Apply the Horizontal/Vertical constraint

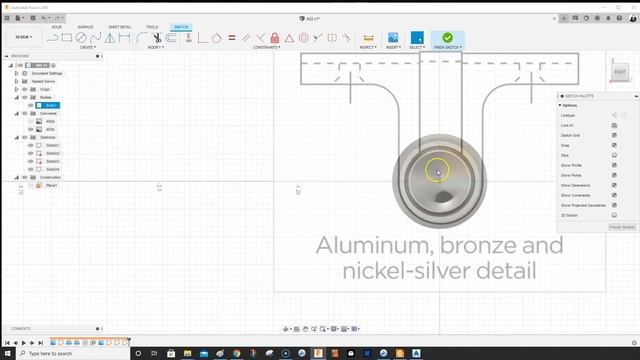(189, 38)
